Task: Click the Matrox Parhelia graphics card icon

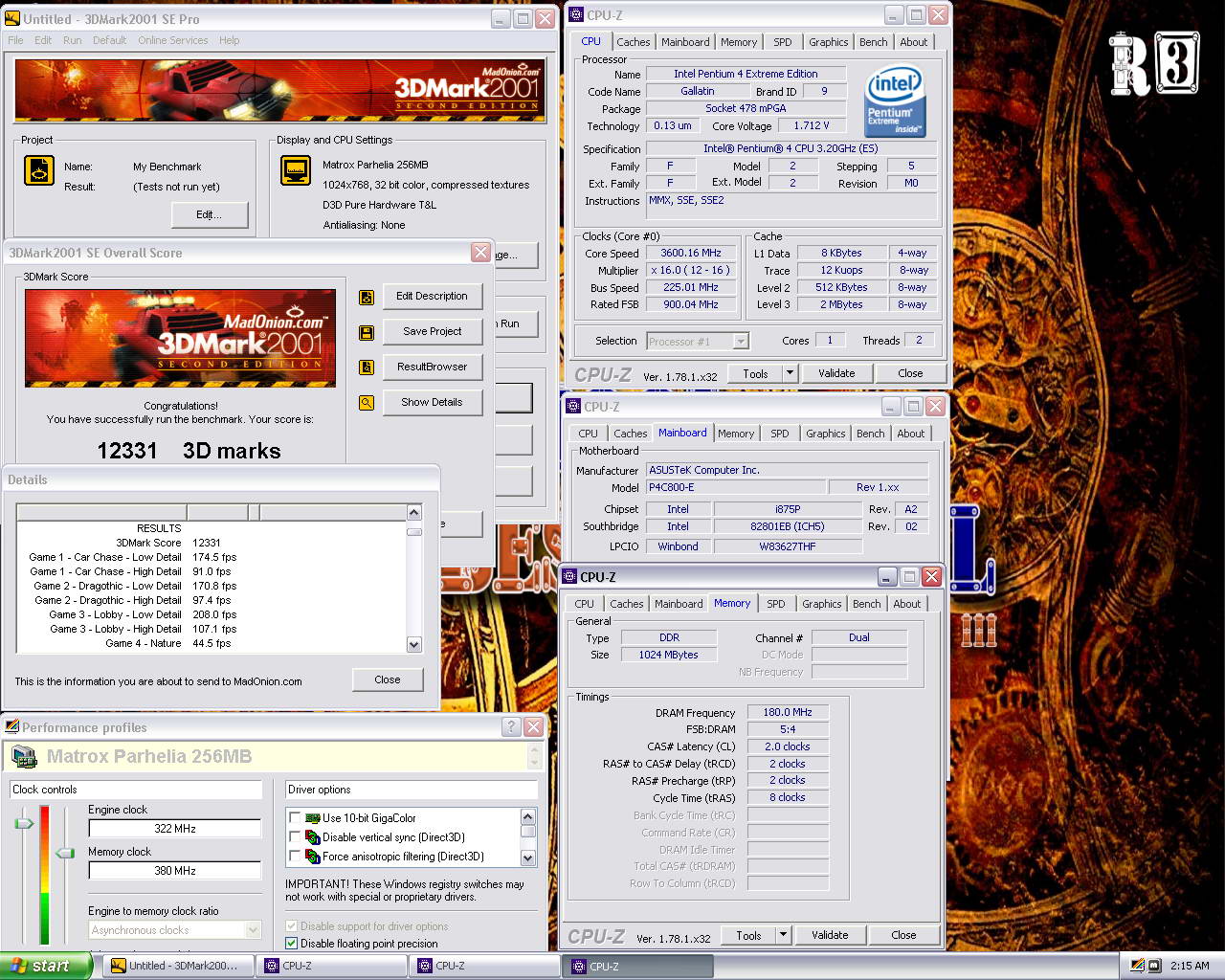Action: click(x=23, y=757)
